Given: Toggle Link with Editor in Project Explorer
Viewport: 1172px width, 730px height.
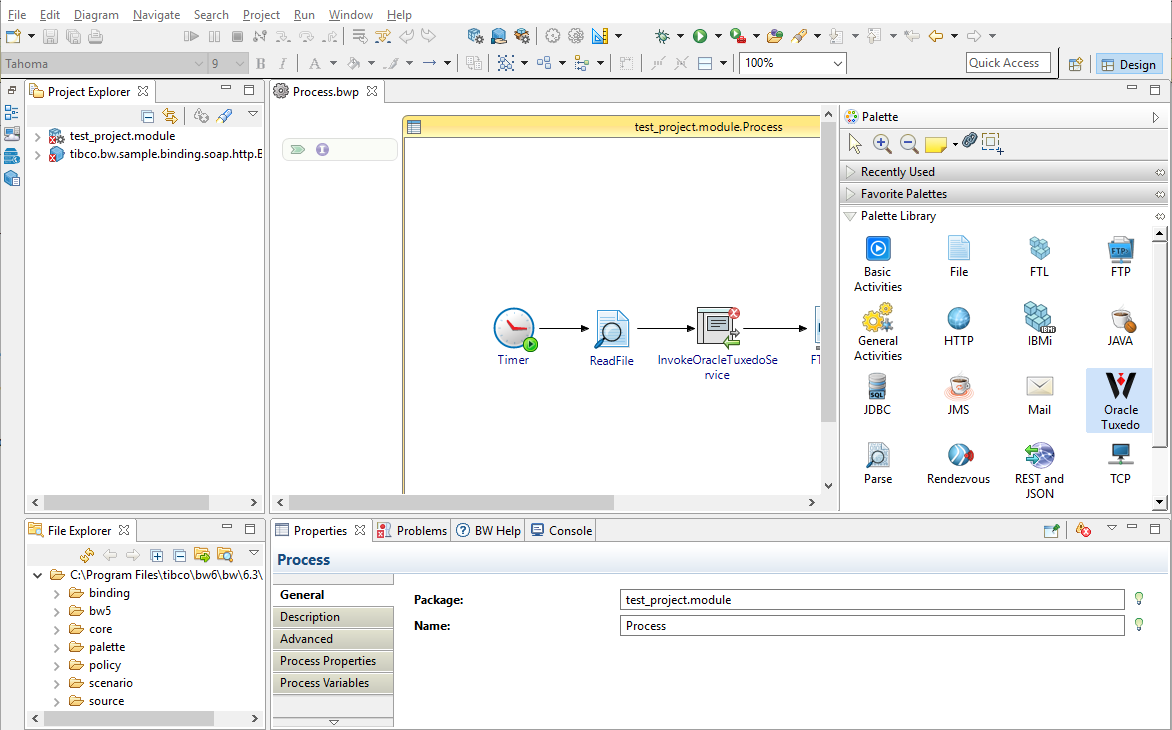Looking at the screenshot, I should [x=170, y=116].
